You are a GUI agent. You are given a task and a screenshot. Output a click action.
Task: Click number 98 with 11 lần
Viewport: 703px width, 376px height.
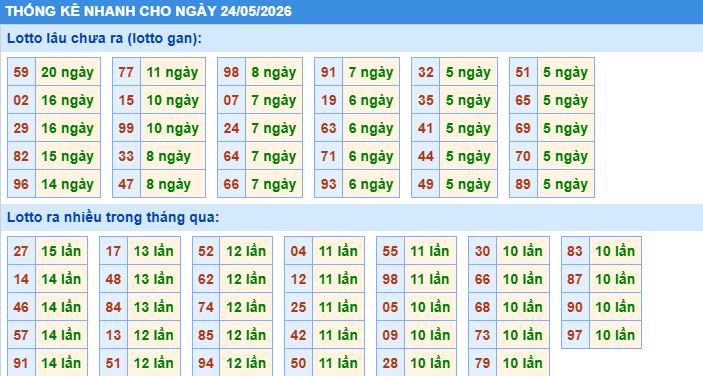390,279
